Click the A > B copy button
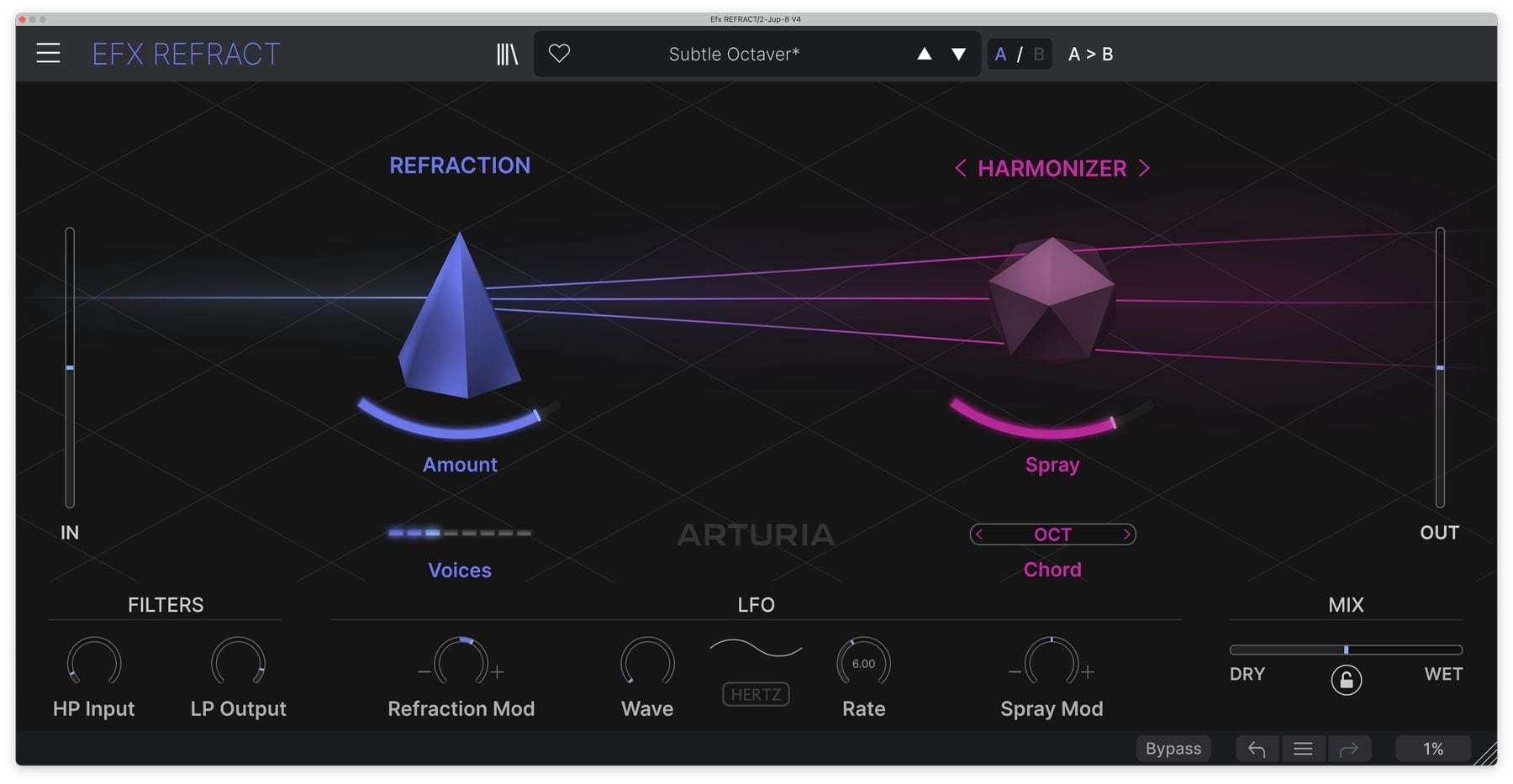 (1090, 54)
